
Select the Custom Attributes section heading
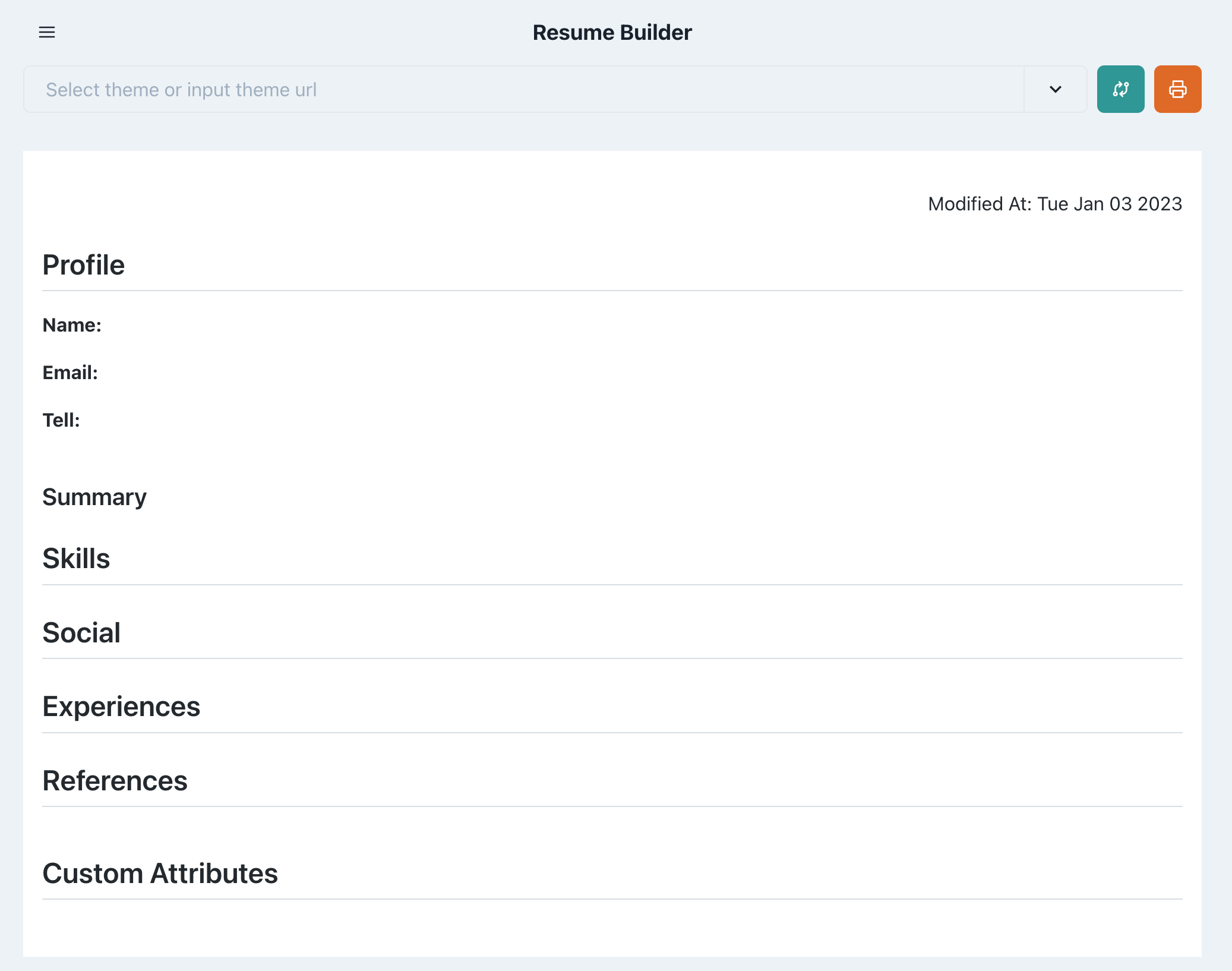tap(160, 874)
